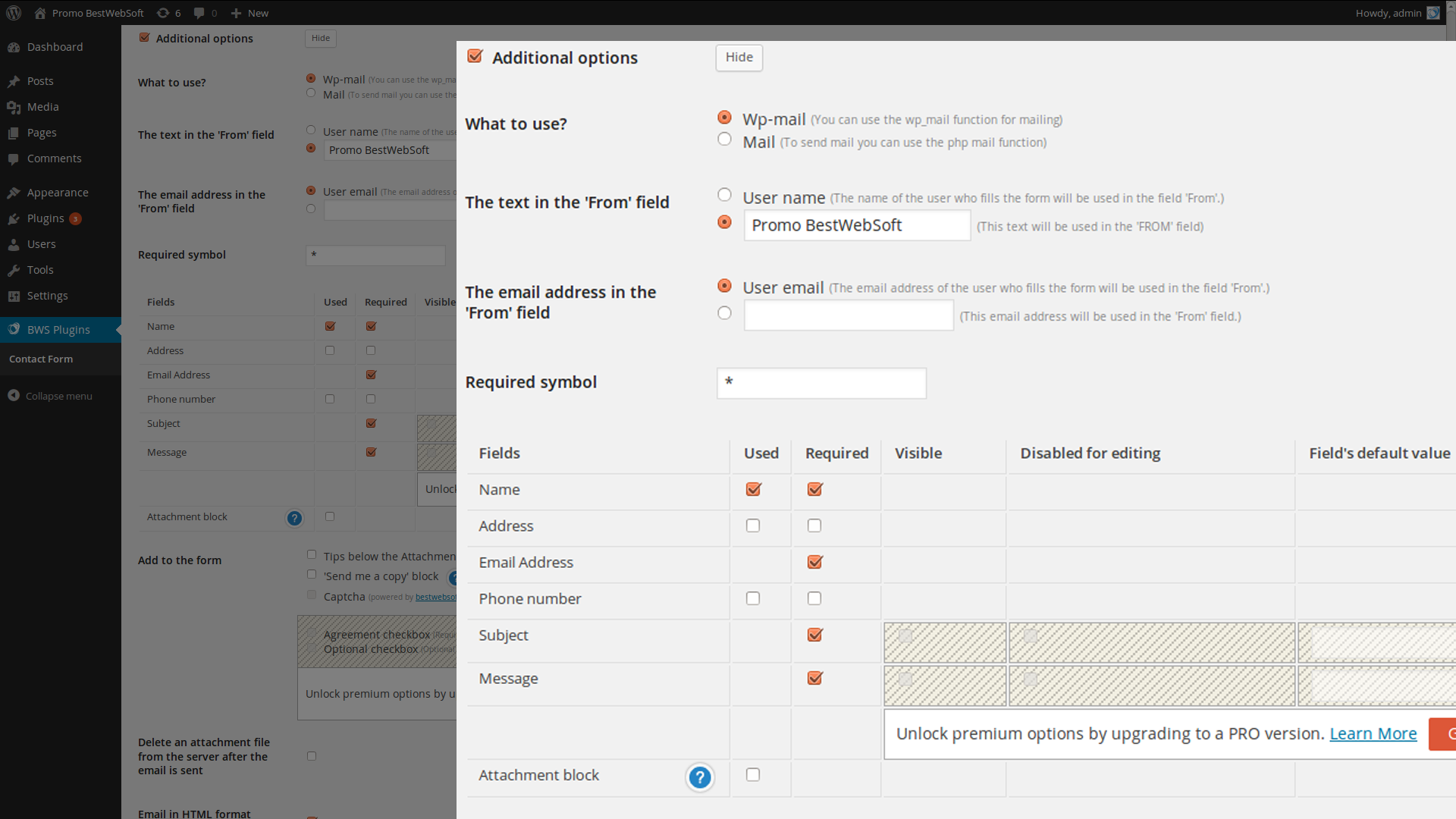1456x819 pixels.
Task: Select the User name radio option
Action: point(724,195)
